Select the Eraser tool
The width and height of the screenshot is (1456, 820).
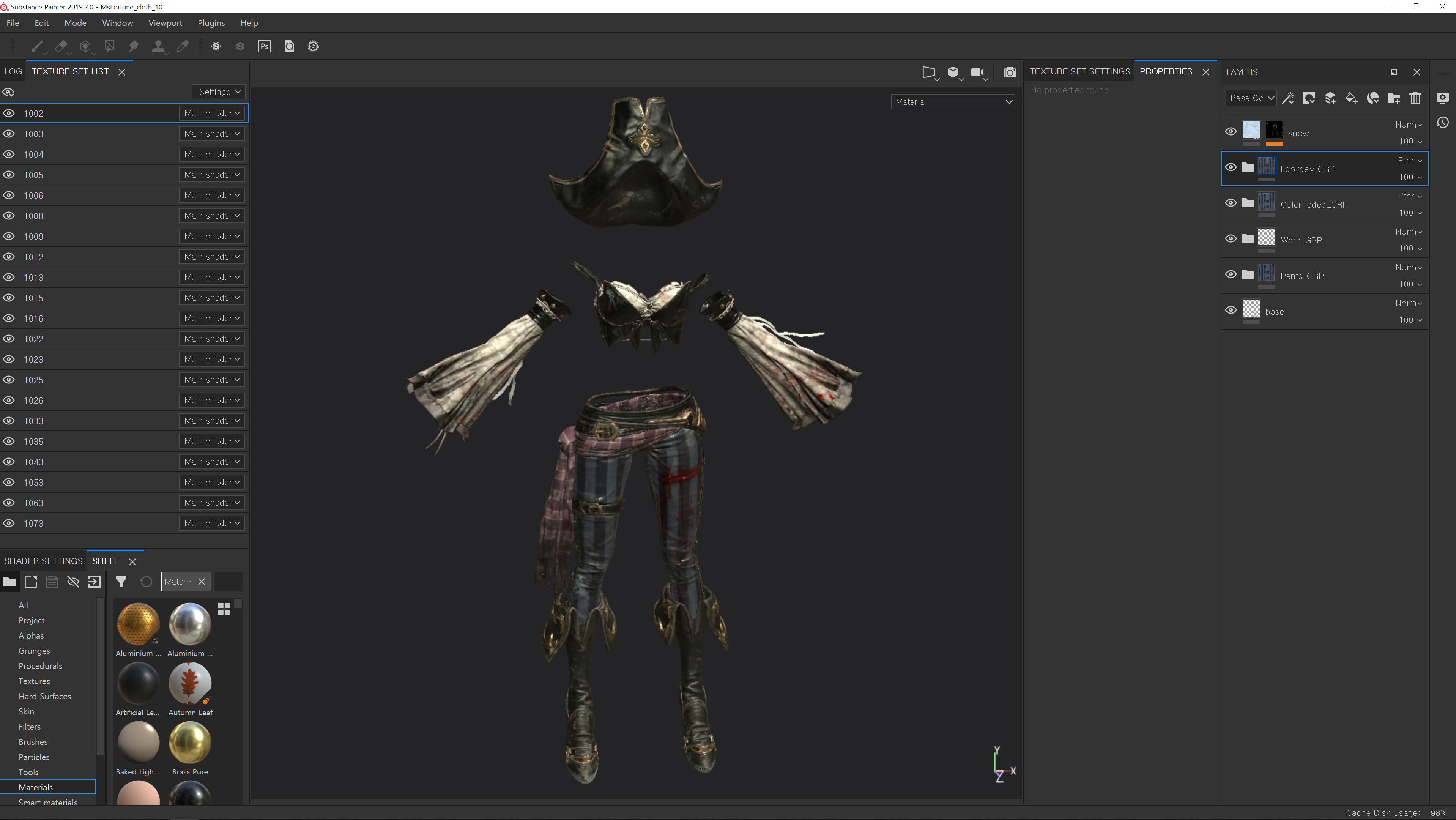coord(61,46)
